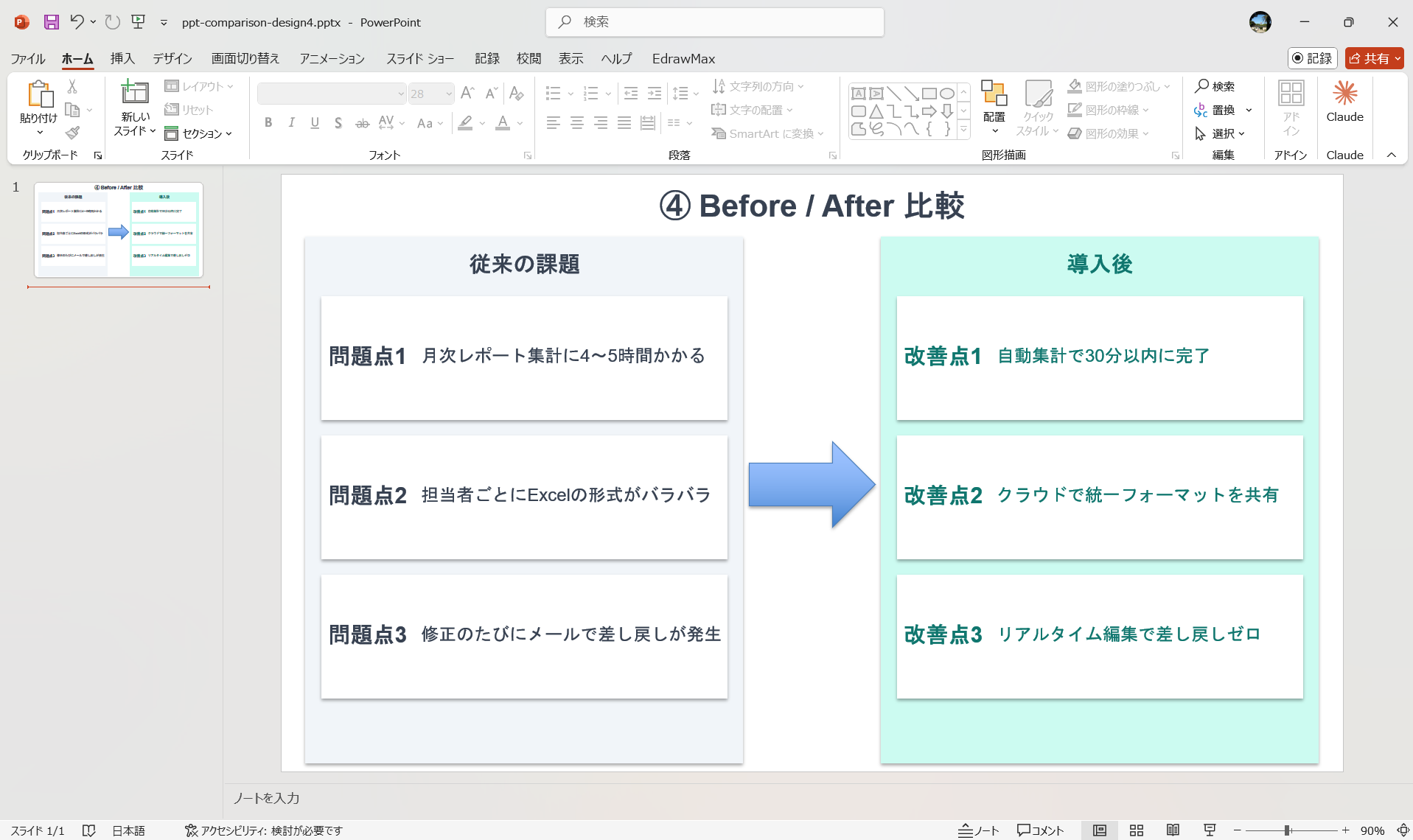The image size is (1413, 840).
Task: Click the Cut scissors icon
Action: point(72,86)
